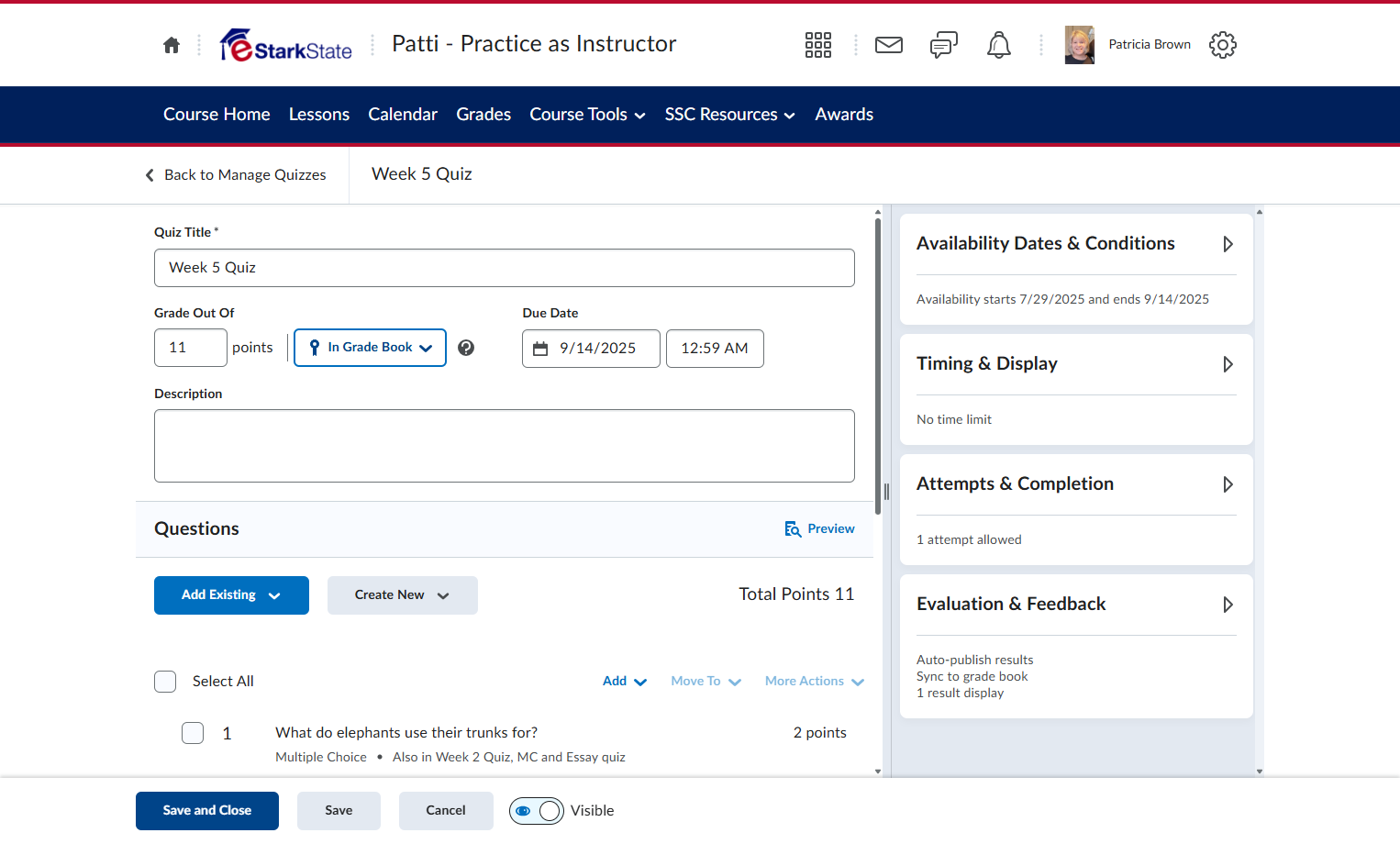Click the Save button
Image resolution: width=1400 pixels, height=844 pixels.
click(339, 811)
